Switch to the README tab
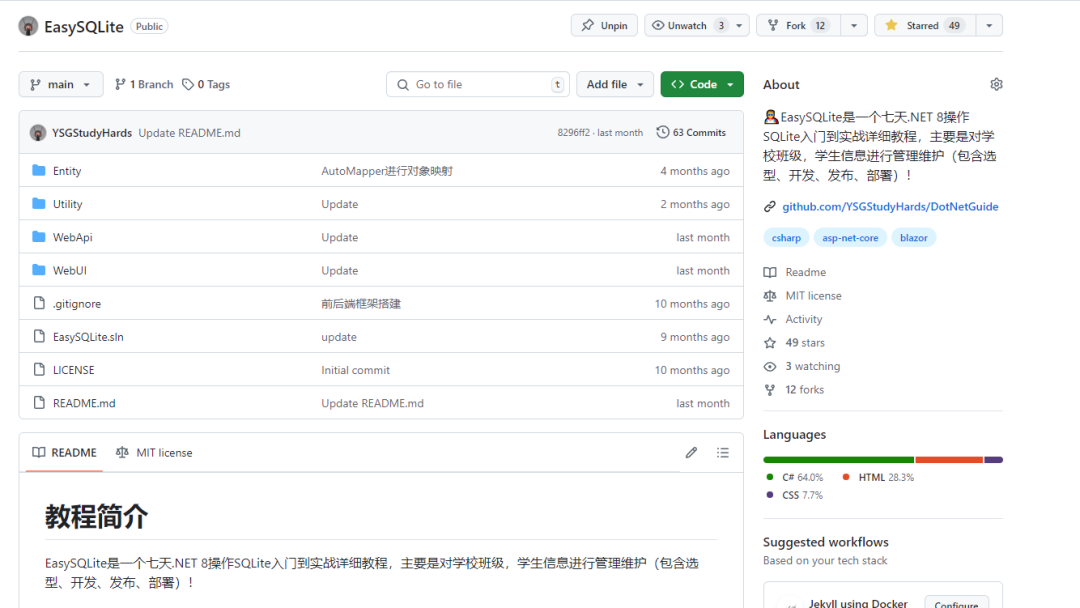The height and width of the screenshot is (608, 1080). (62, 452)
